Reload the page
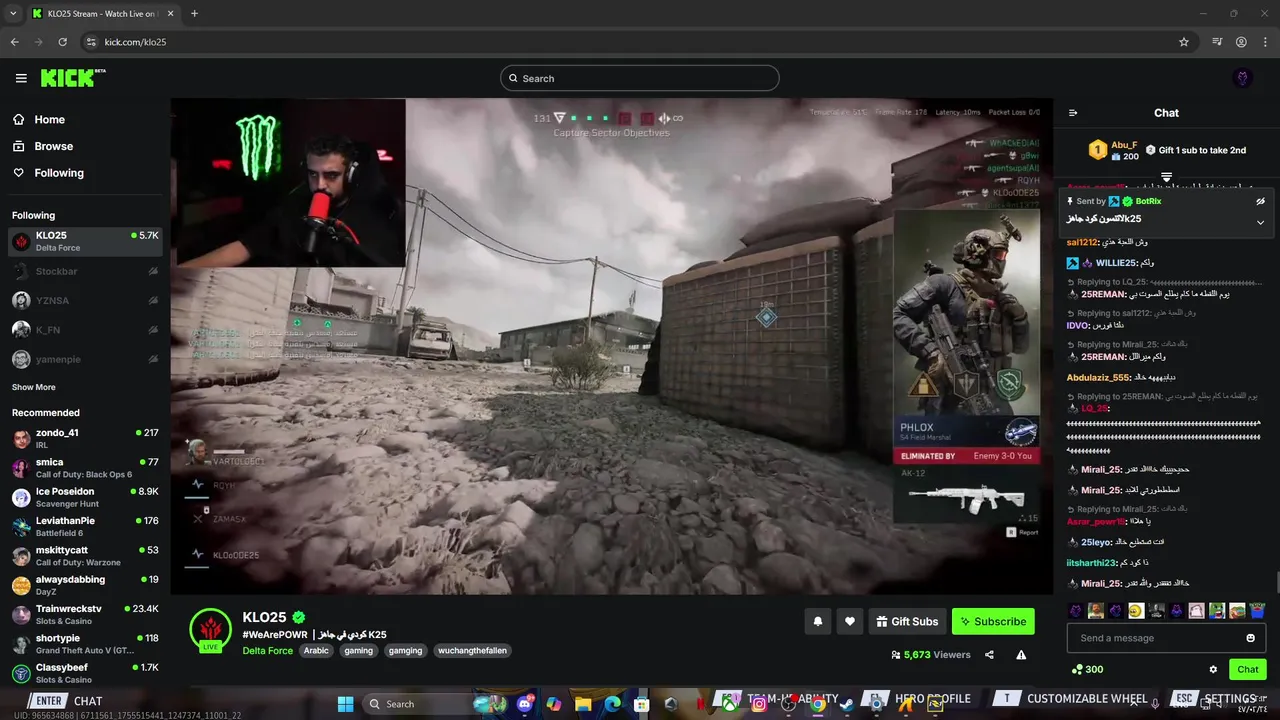This screenshot has width=1280, height=720. 63,42
